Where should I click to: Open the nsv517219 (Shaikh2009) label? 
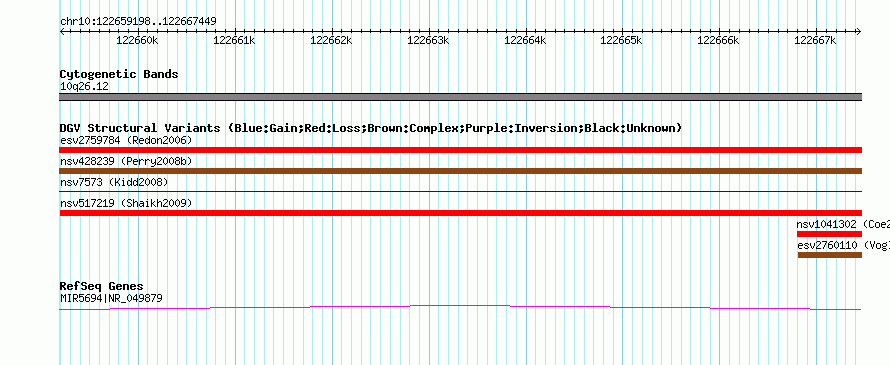126,203
